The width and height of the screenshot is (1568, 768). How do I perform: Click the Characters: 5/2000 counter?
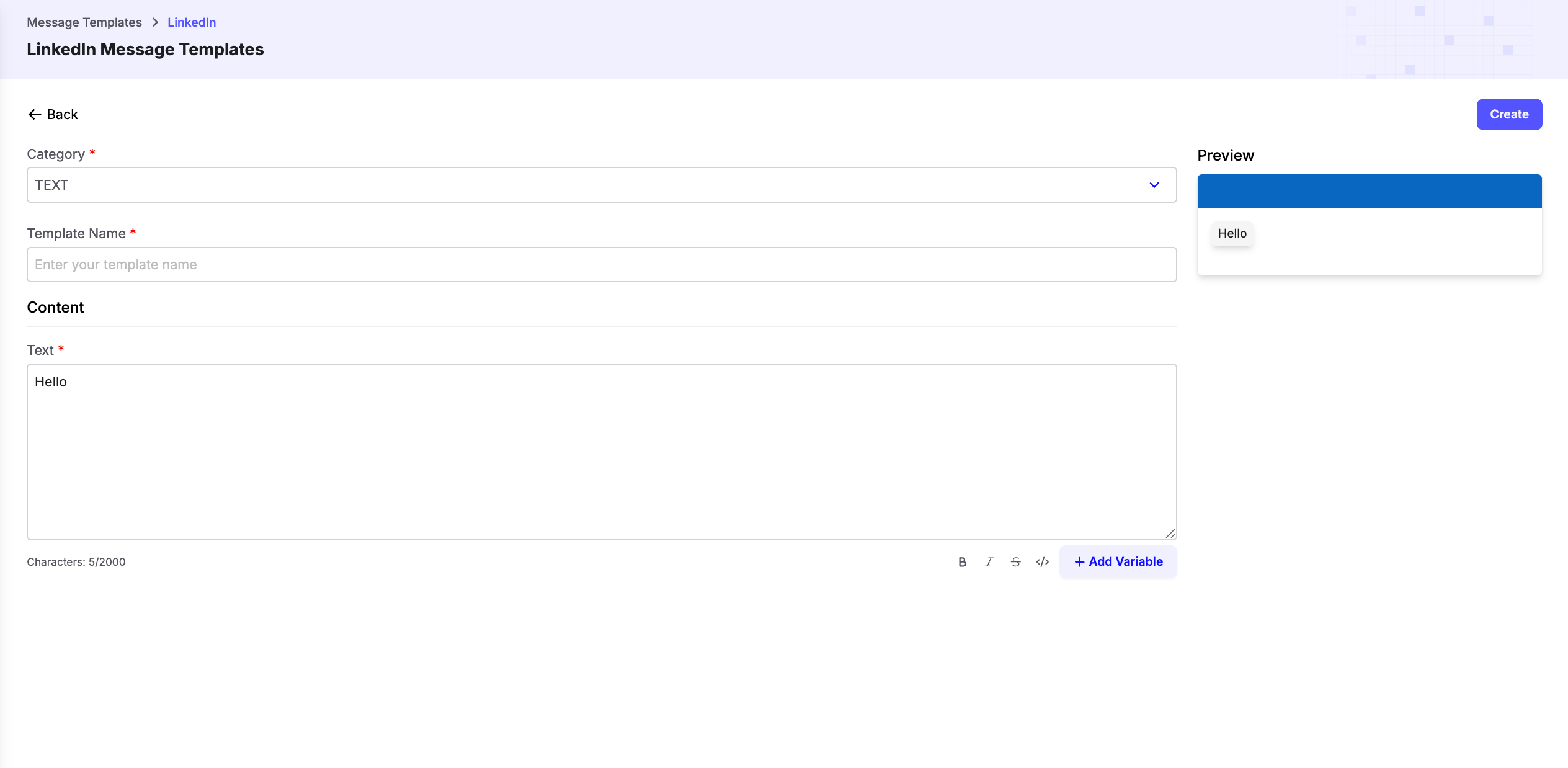click(x=76, y=562)
